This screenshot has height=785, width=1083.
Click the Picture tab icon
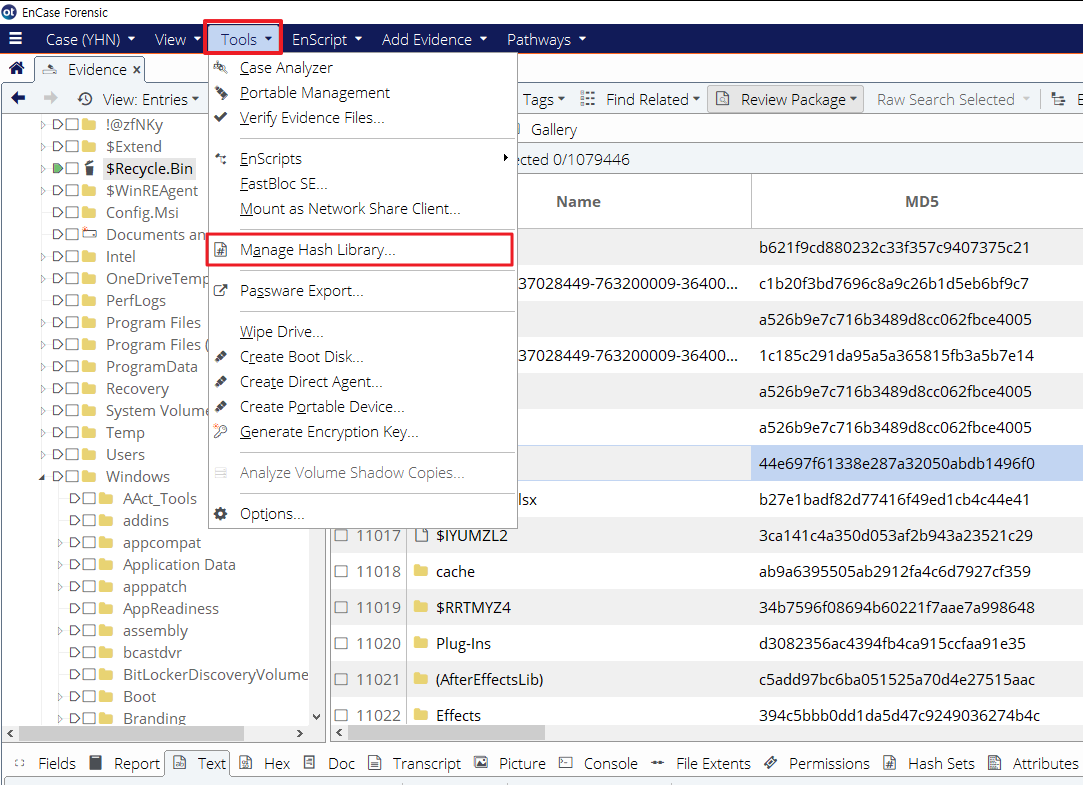point(481,762)
